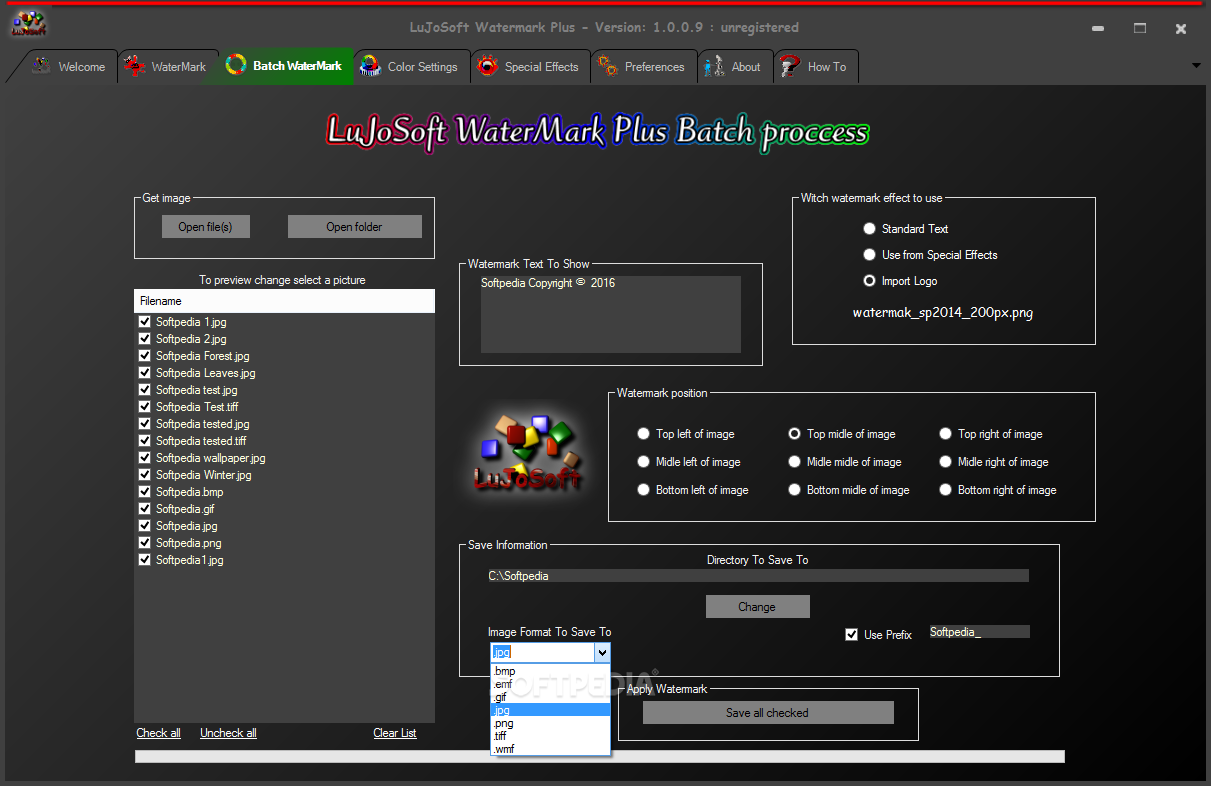Click the prefix field Softpedia_
The height and width of the screenshot is (786, 1211).
point(979,632)
